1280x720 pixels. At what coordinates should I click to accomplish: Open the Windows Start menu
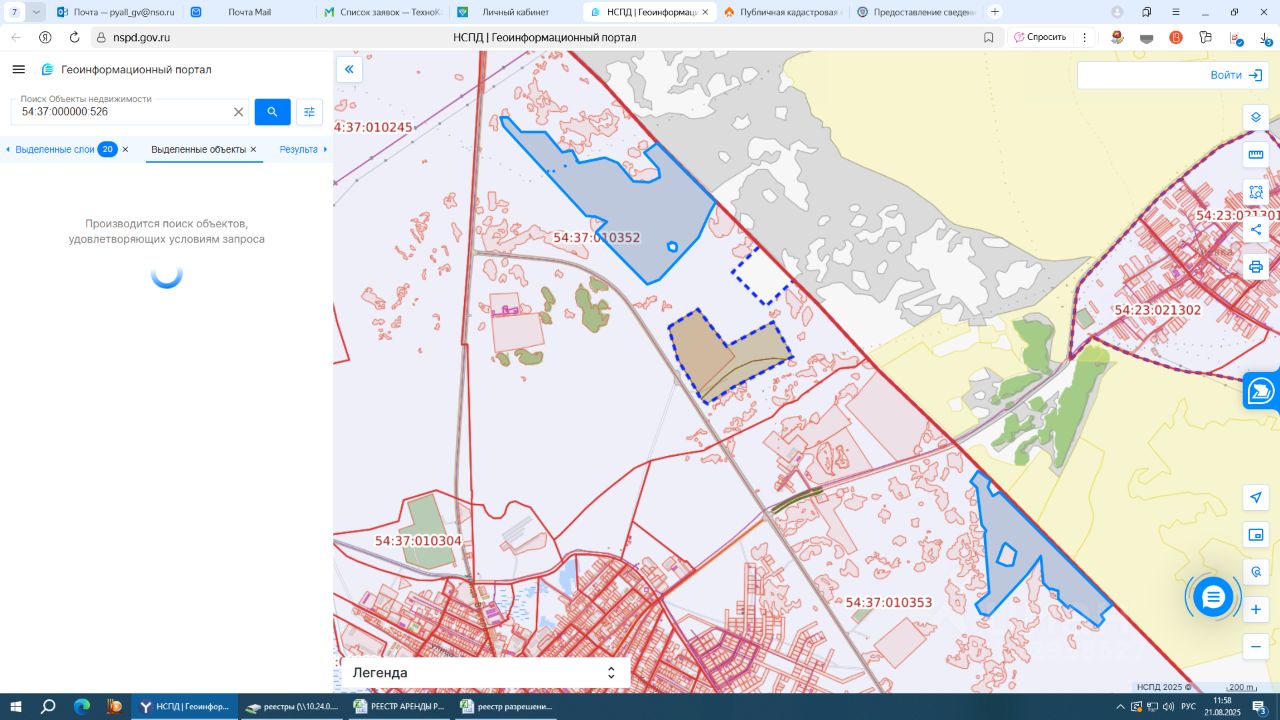(16, 707)
